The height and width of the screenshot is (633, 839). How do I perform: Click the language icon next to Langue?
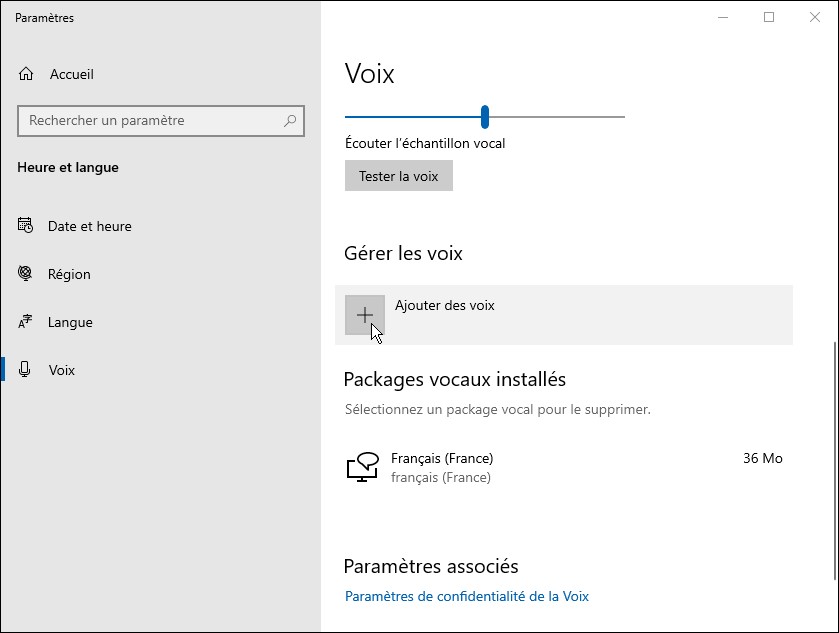pyautogui.click(x=26, y=322)
